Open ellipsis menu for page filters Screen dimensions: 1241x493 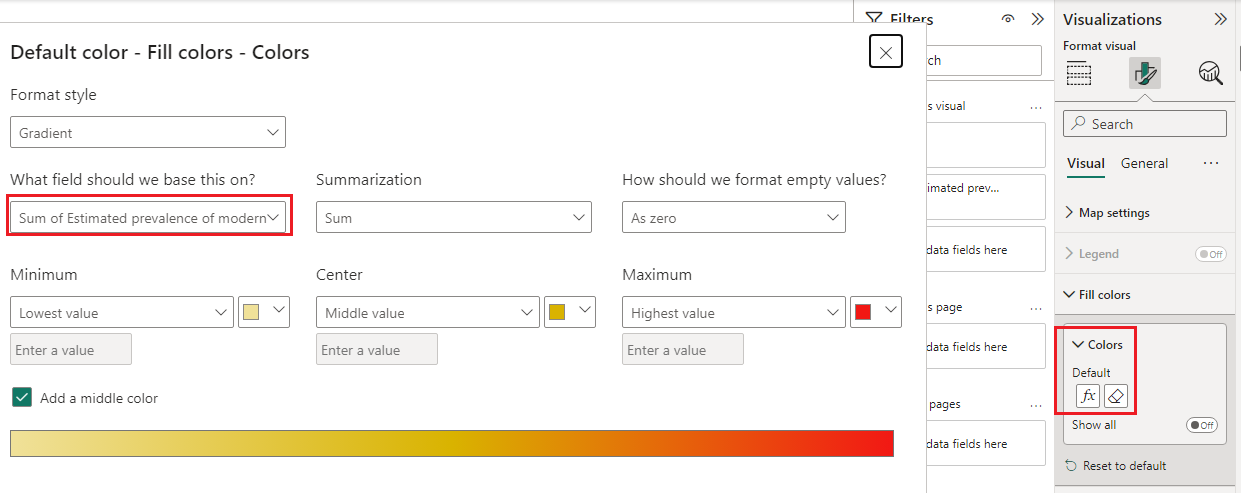(x=1036, y=307)
